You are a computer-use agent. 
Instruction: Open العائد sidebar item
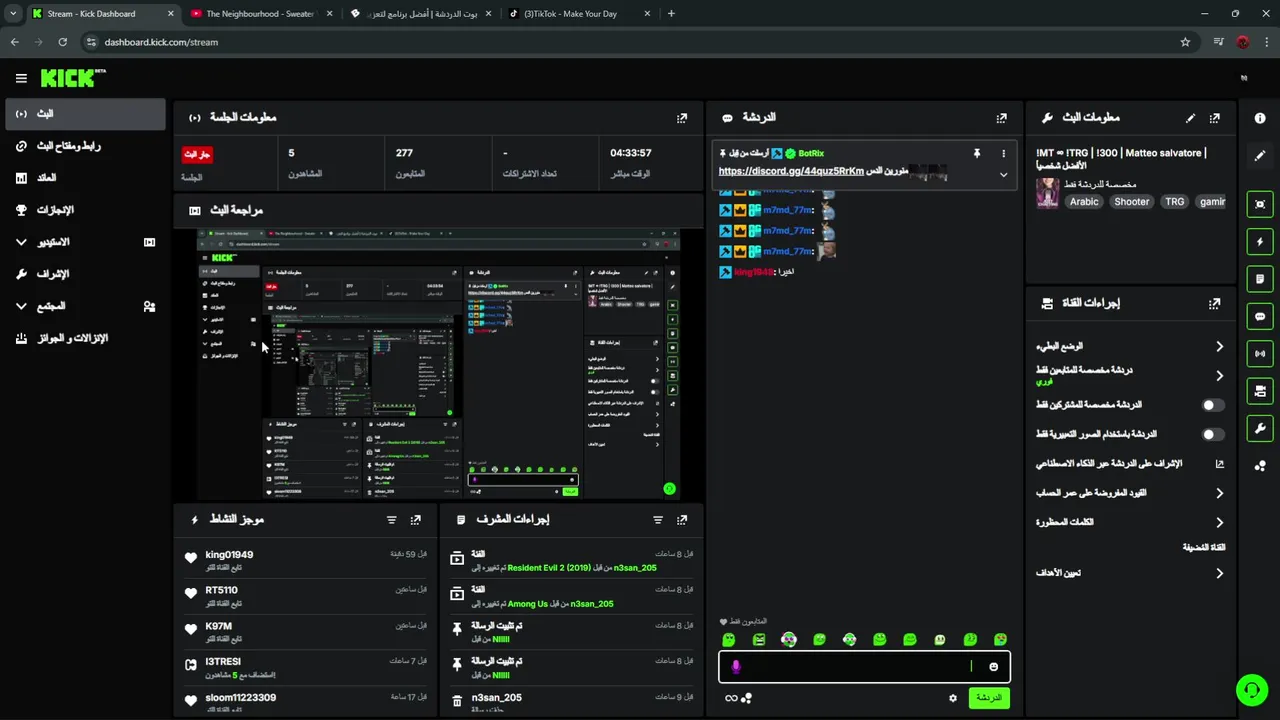point(85,178)
